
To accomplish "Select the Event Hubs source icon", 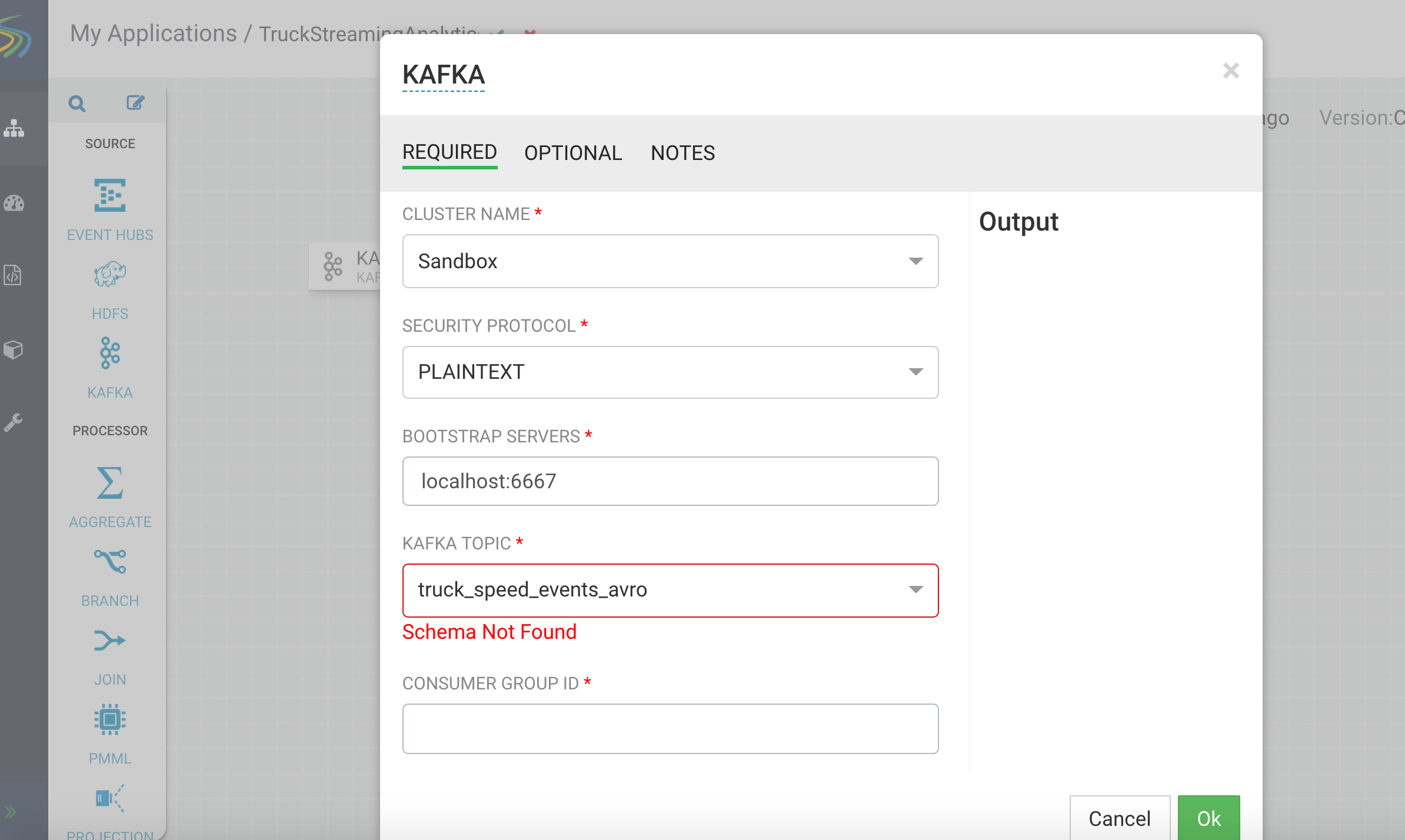I will tap(110, 195).
